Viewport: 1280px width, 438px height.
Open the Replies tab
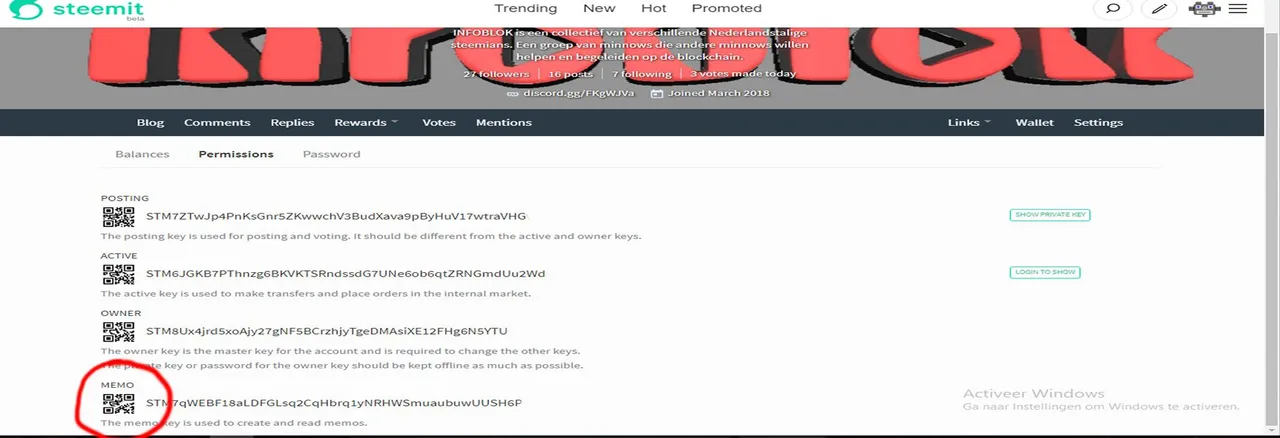pyautogui.click(x=292, y=123)
